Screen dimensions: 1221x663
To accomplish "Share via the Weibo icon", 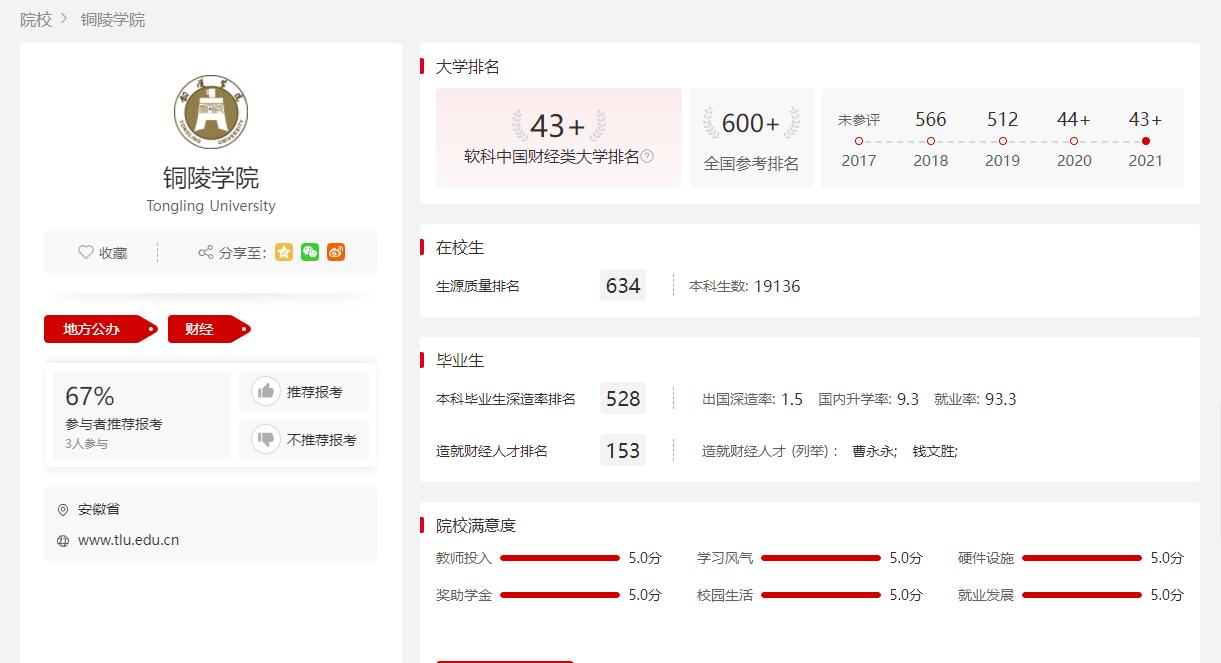I will pos(335,252).
